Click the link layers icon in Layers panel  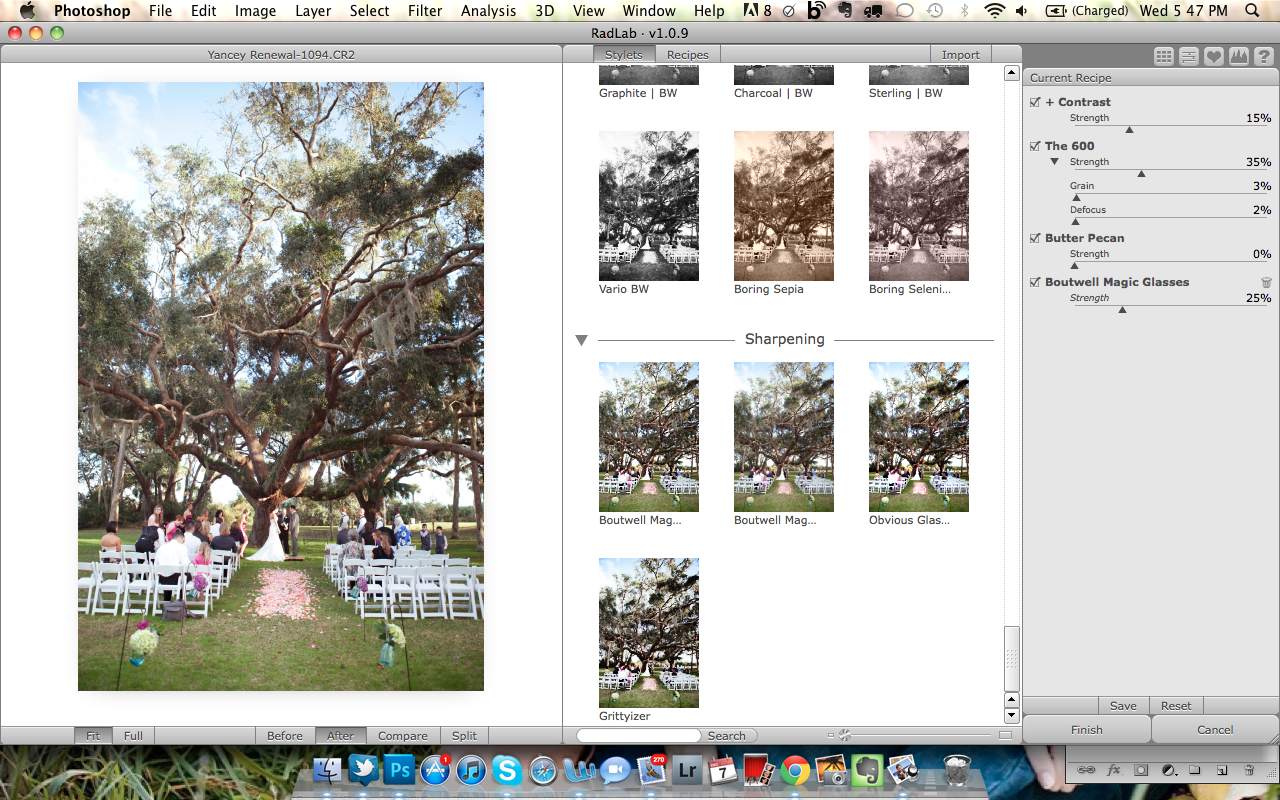point(1087,770)
